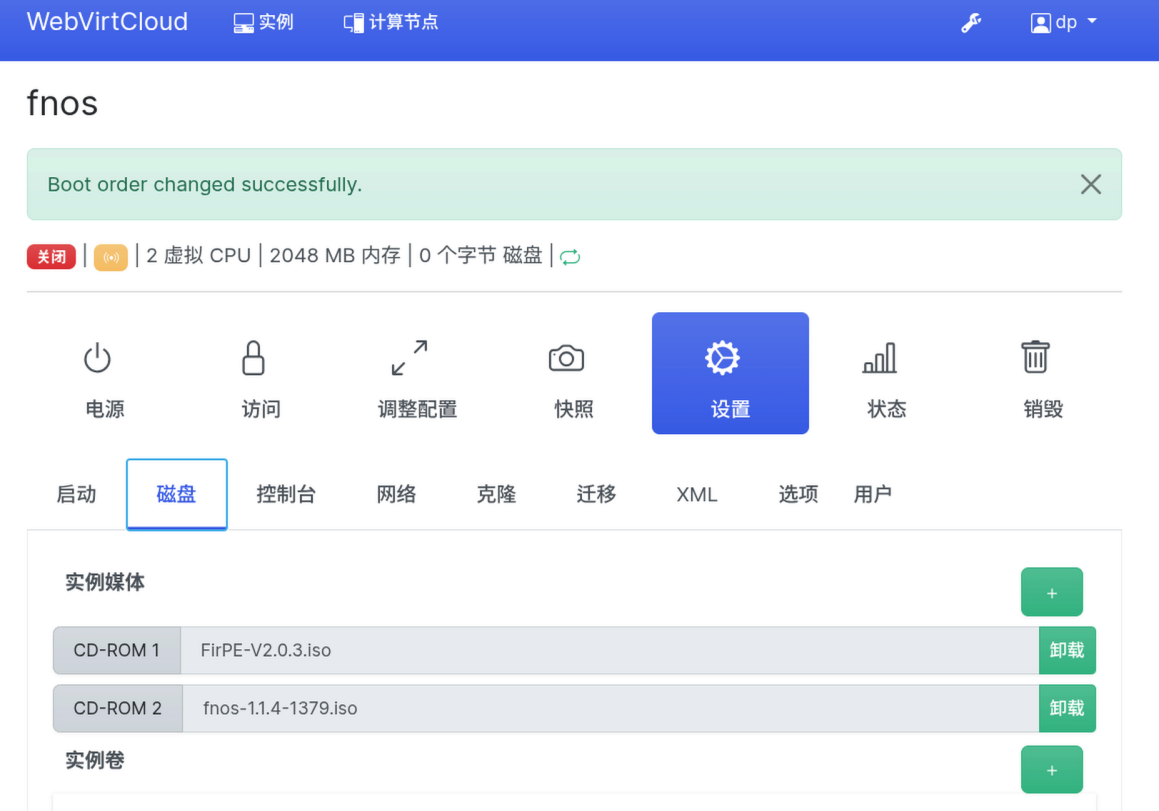Click the green refresh arrows icon

[x=570, y=257]
